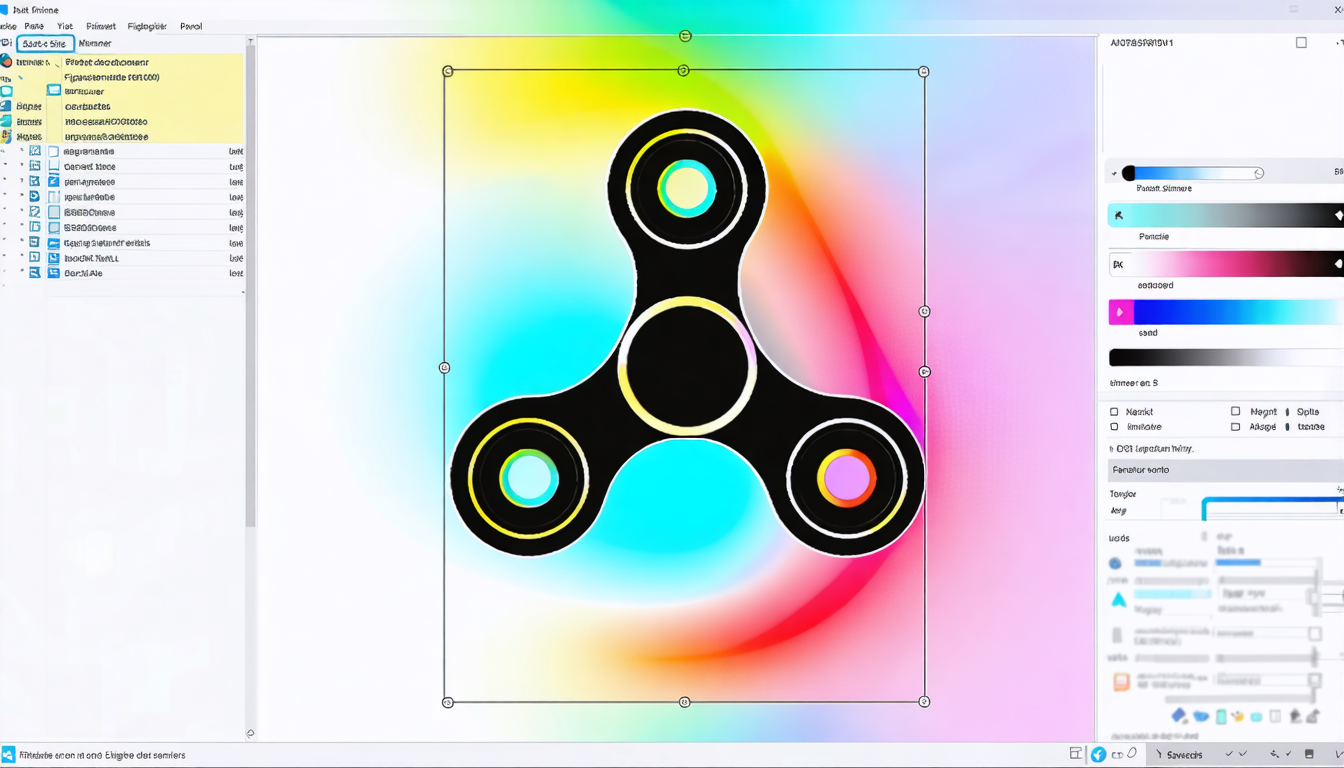
Task: Click the blue circular icon in status bar
Action: coord(1098,755)
